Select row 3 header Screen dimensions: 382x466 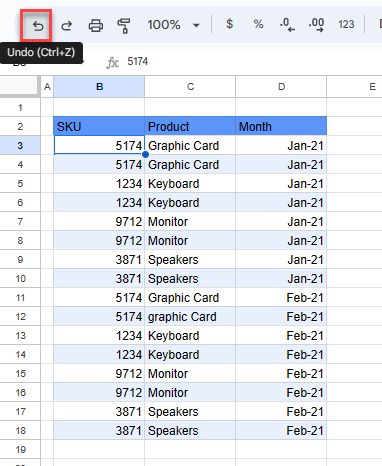20,145
